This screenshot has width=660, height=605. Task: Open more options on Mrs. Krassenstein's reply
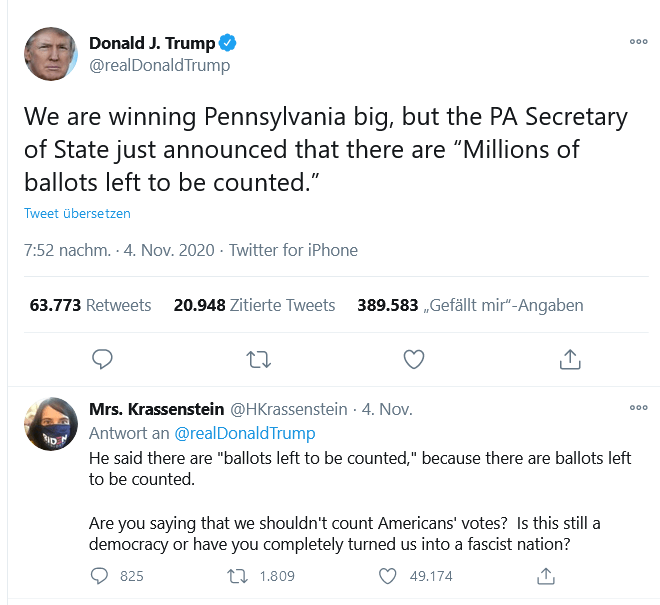(638, 409)
